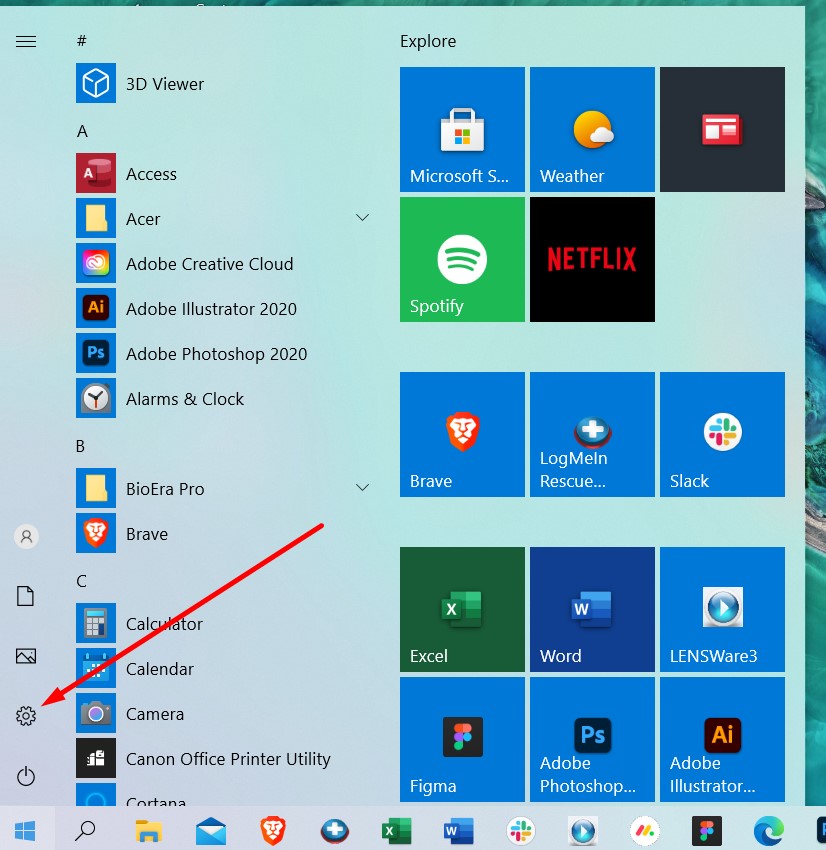Open LENSWare3 from the taskbar
The width and height of the screenshot is (826, 850).
tap(583, 830)
